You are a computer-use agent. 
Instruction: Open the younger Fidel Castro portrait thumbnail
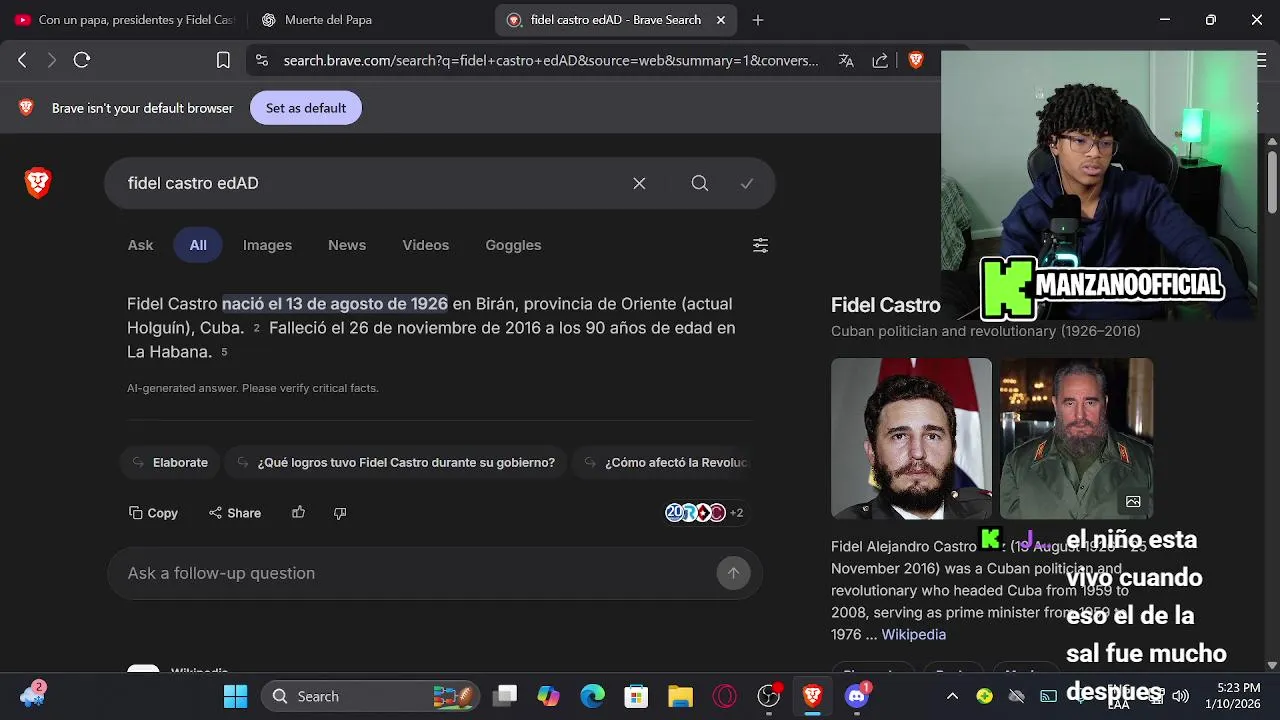point(911,438)
